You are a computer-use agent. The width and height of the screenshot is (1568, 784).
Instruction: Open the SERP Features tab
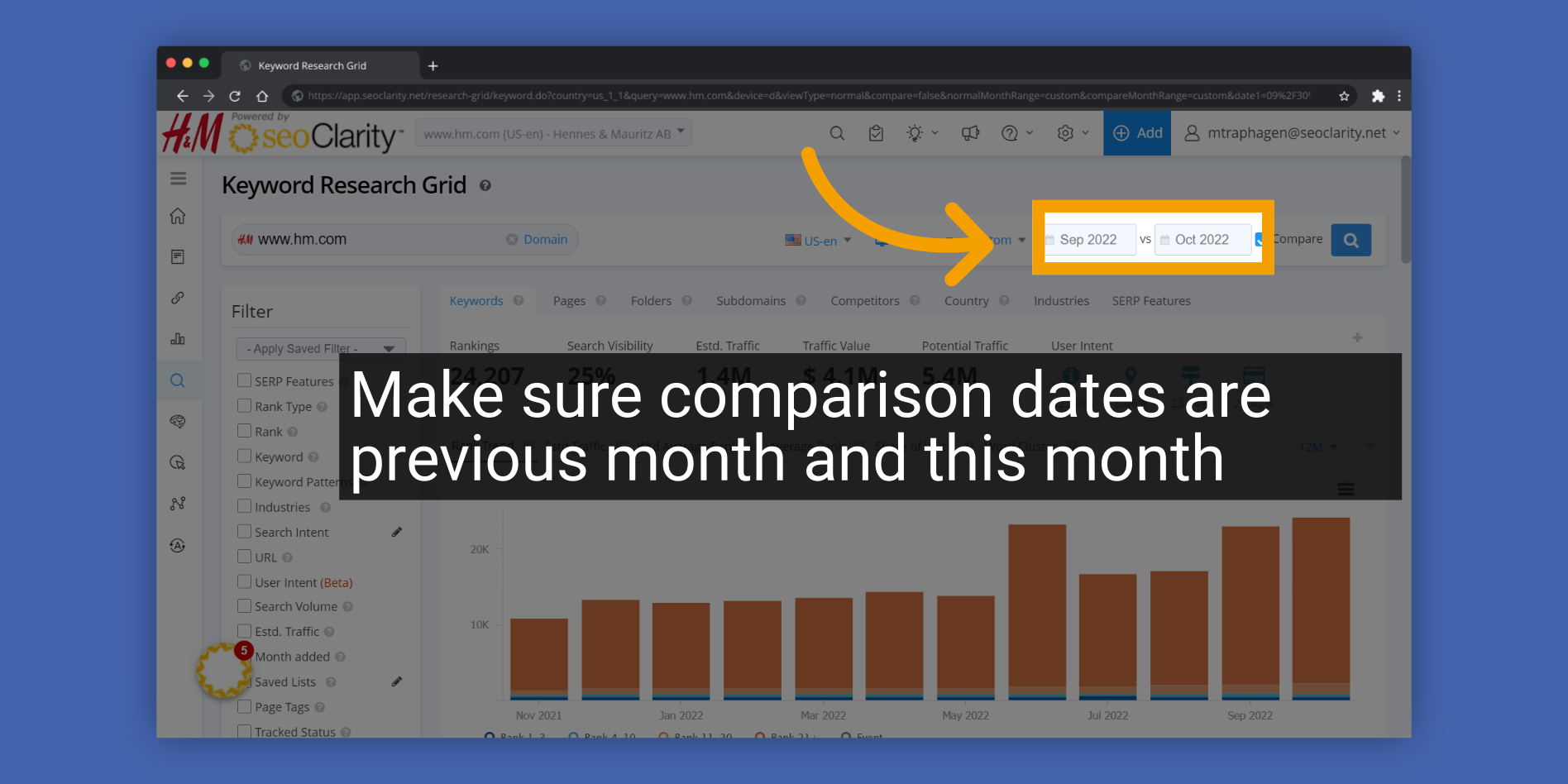pyautogui.click(x=1151, y=300)
